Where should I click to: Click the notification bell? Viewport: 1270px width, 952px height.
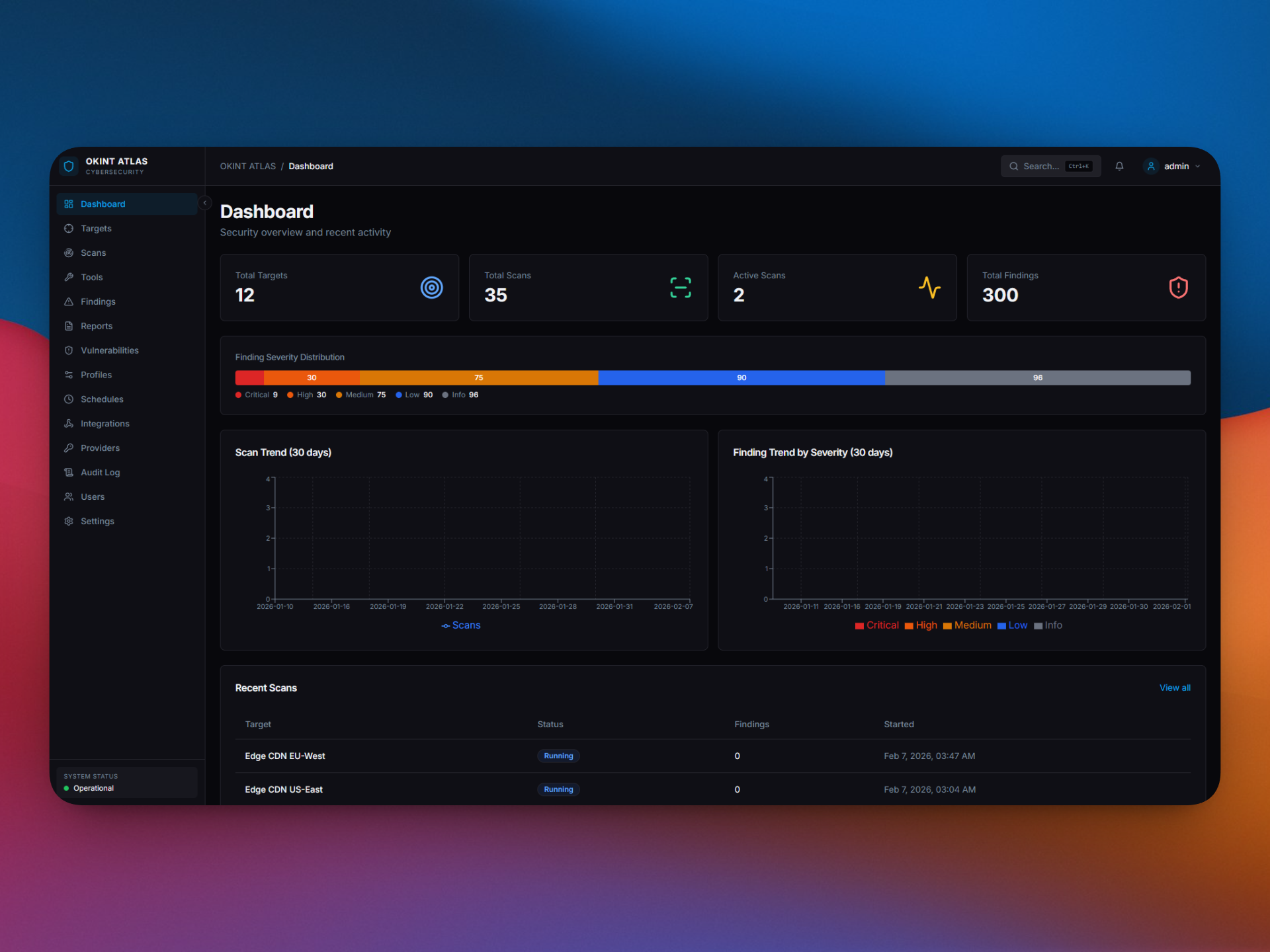click(x=1120, y=166)
